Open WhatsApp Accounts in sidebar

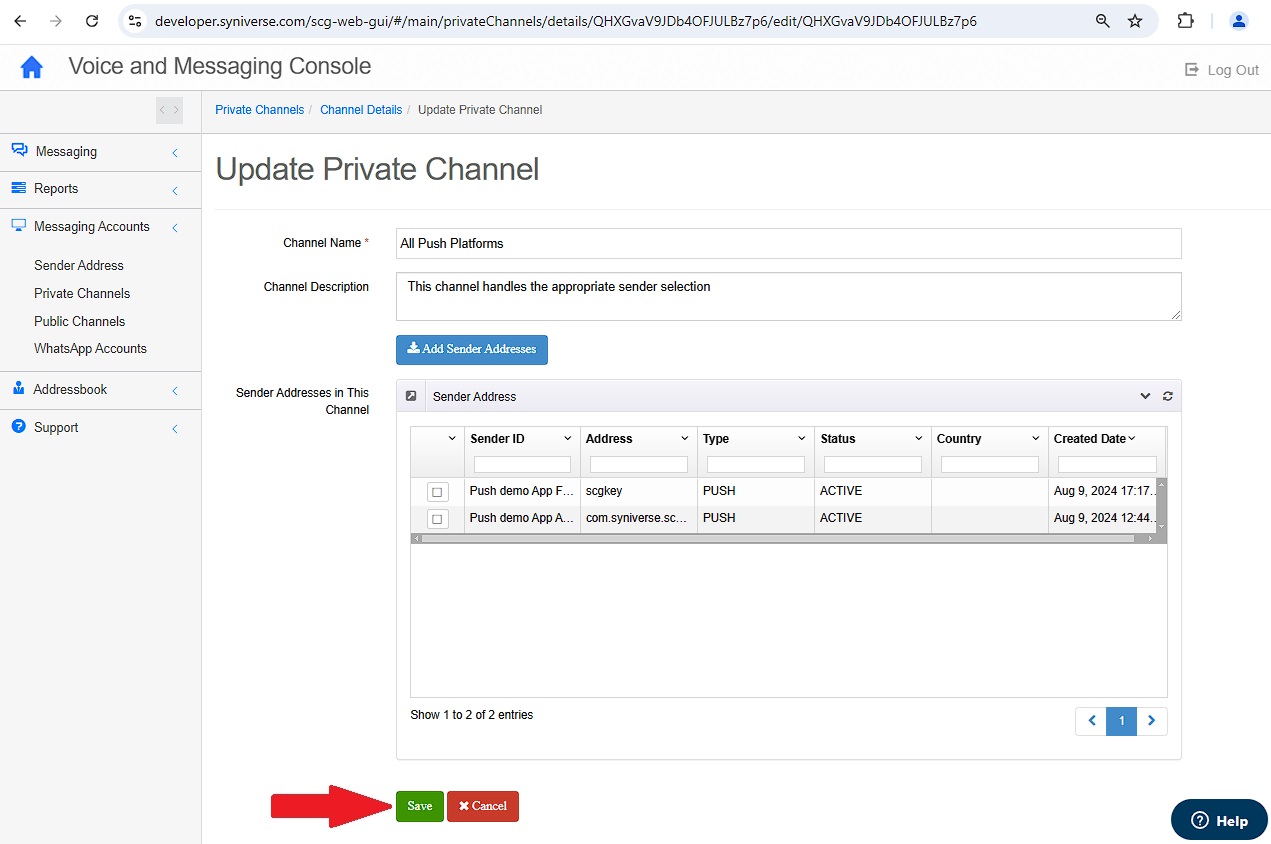90,348
